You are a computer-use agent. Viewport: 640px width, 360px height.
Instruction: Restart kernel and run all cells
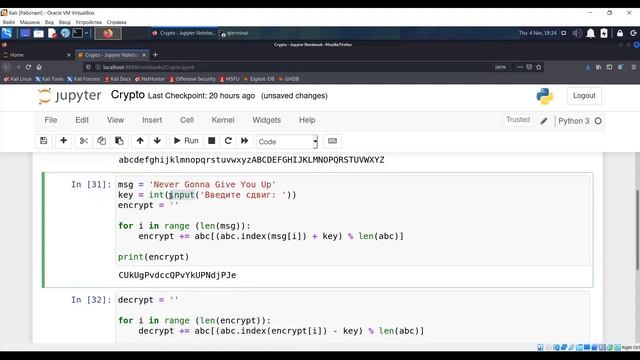[x=244, y=141]
